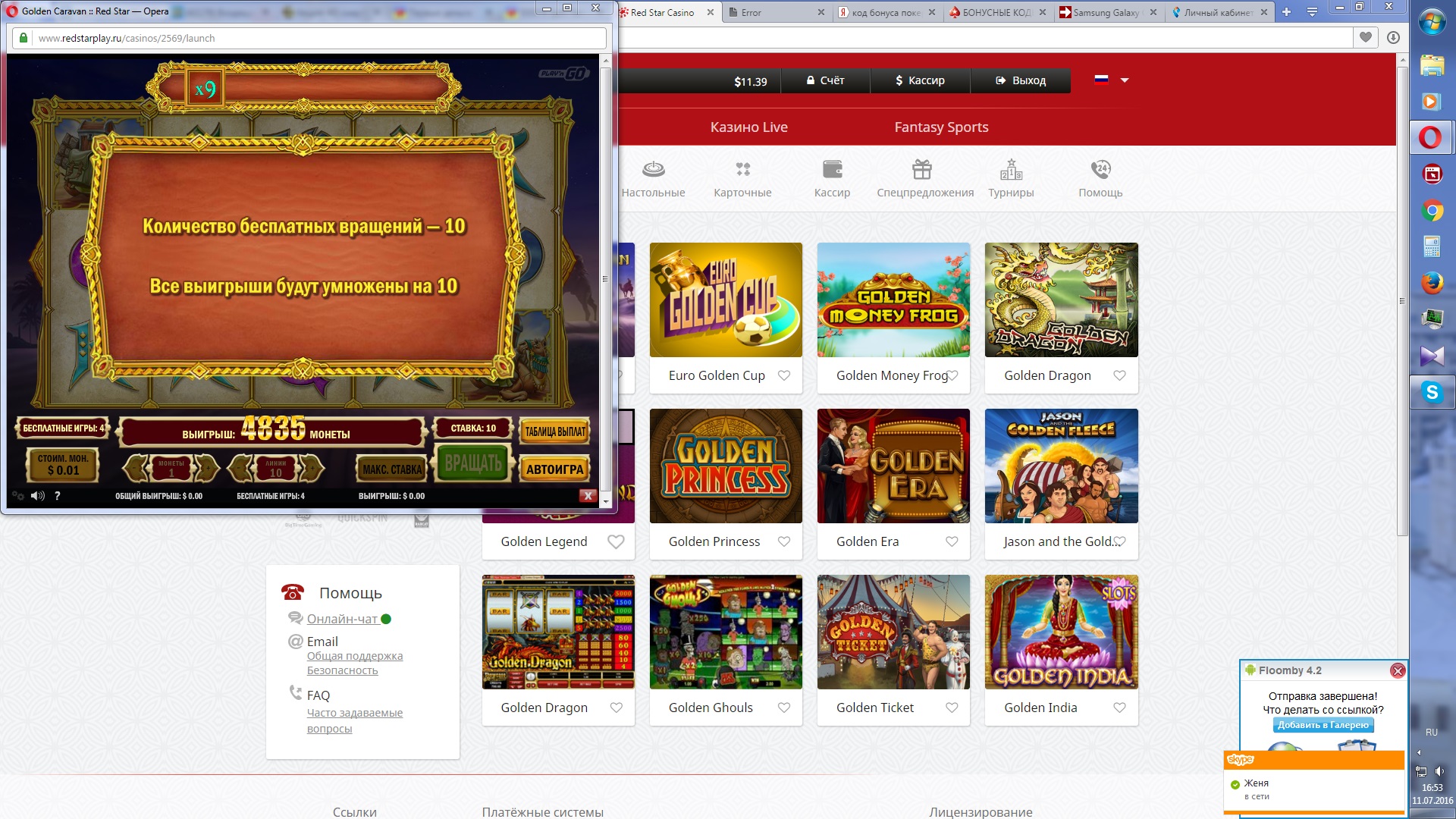Open Jason and the Golden Fleece thumbnail
Image resolution: width=1456 pixels, height=819 pixels.
(x=1061, y=466)
